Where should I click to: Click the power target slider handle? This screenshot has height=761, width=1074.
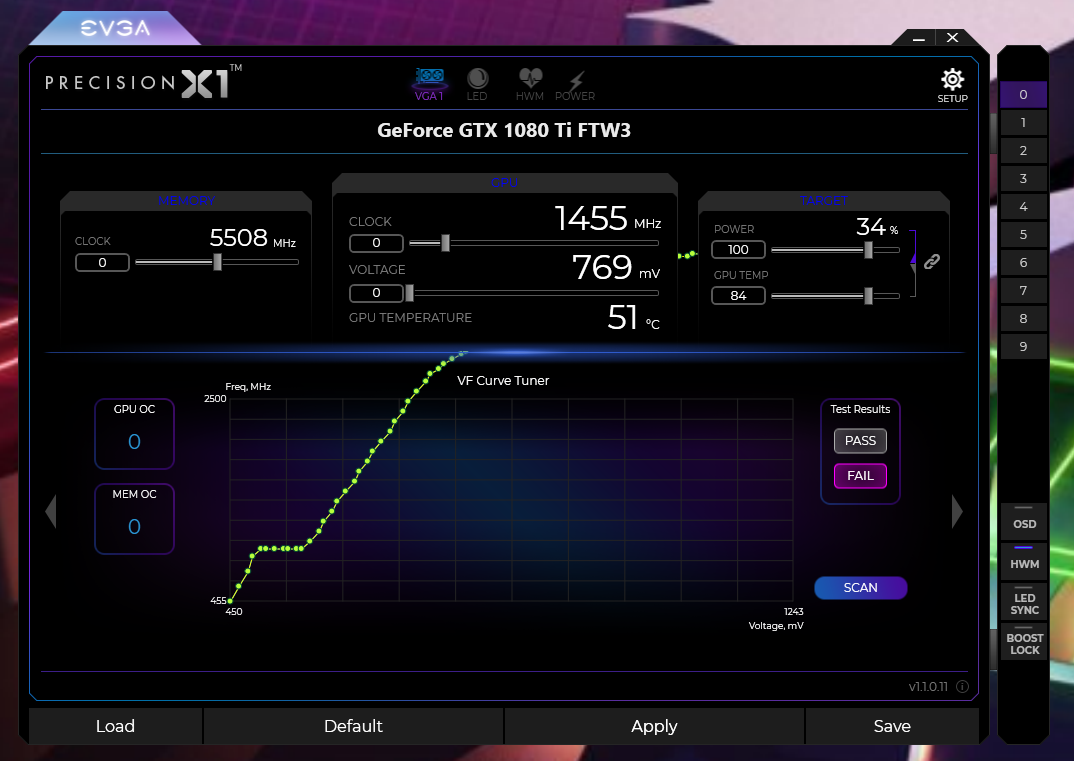coord(869,250)
